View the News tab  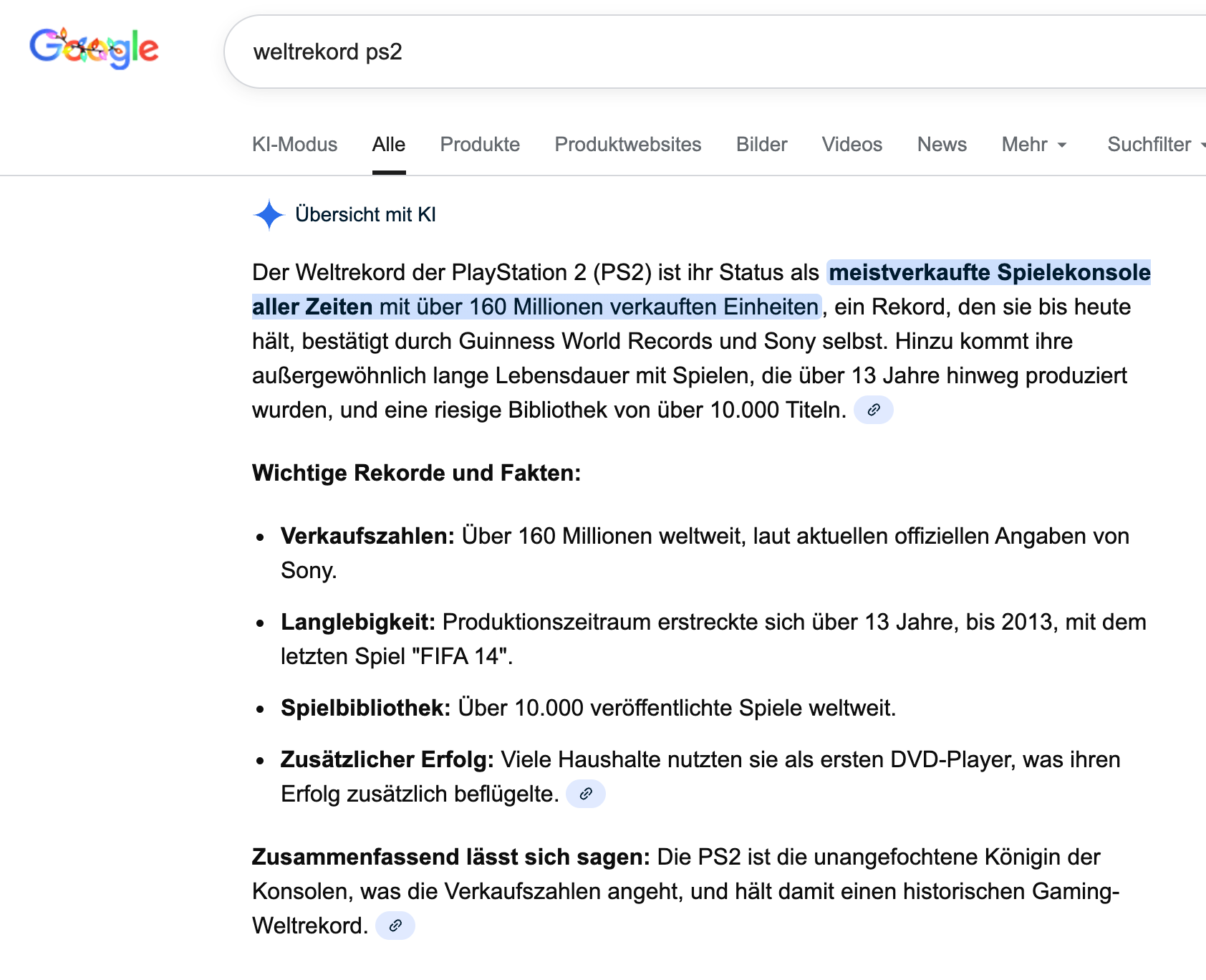click(941, 145)
